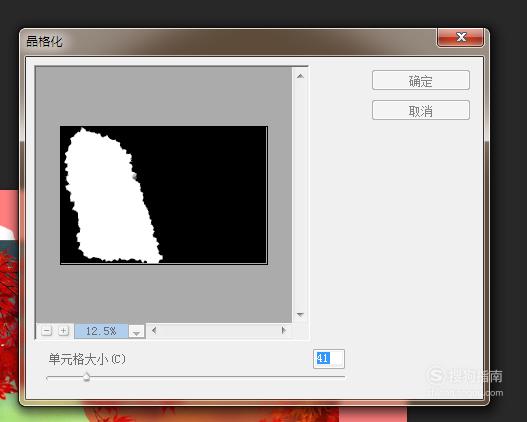The height and width of the screenshot is (422, 527).
Task: Confirm the filter with 确定 button
Action: pos(421,80)
